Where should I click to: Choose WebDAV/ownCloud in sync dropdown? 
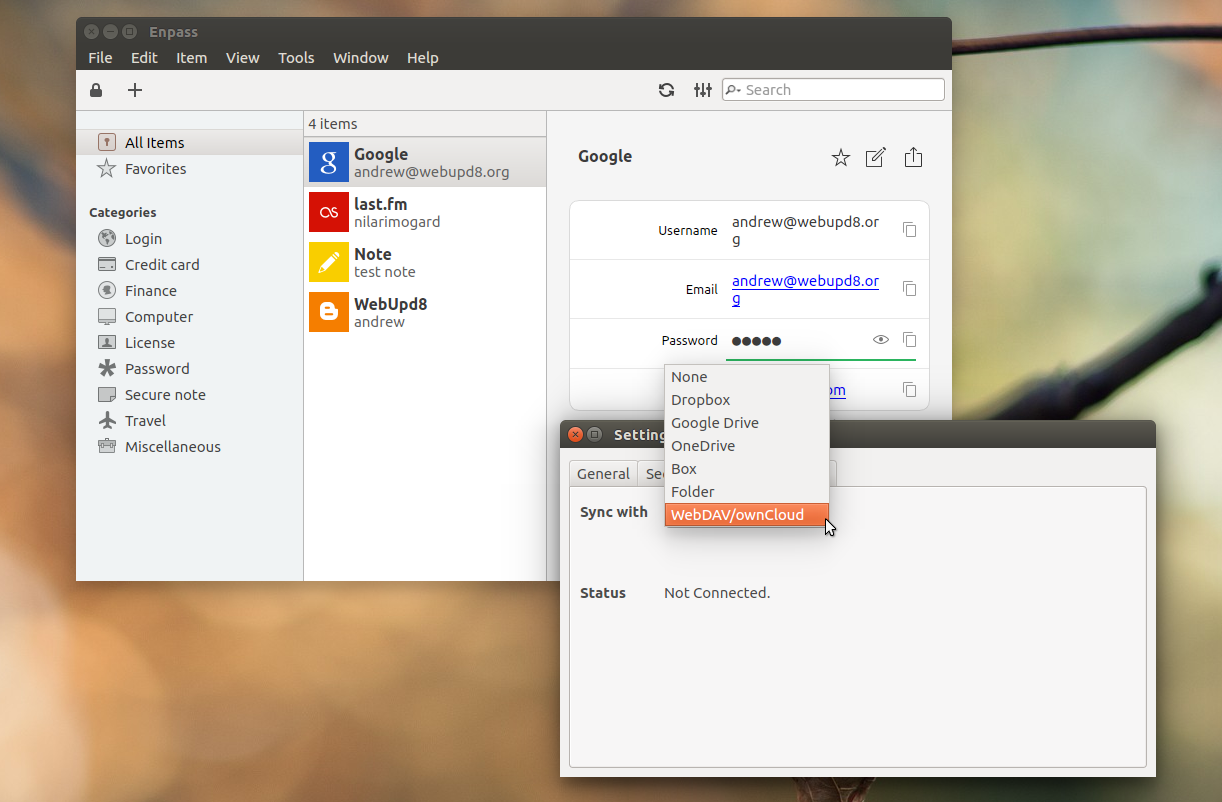pyautogui.click(x=747, y=515)
